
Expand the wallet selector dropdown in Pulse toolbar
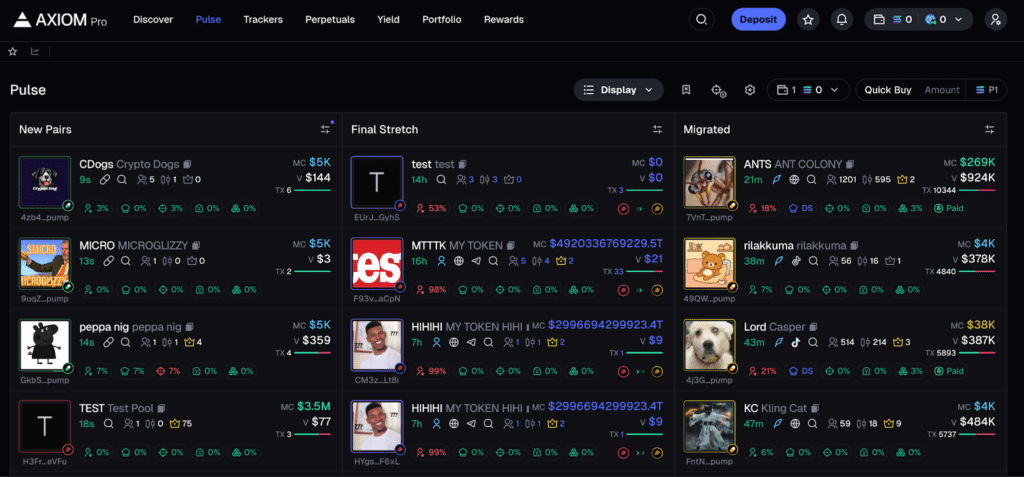point(834,90)
